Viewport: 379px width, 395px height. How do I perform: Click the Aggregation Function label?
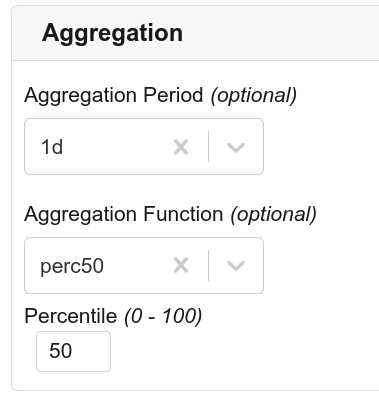point(124,214)
